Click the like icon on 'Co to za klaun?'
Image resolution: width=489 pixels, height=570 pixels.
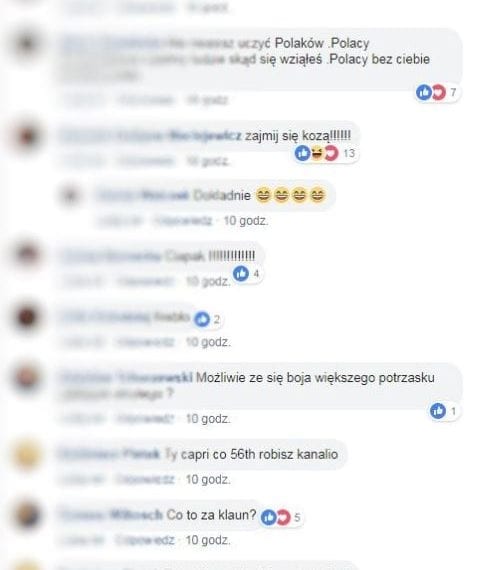tap(268, 517)
